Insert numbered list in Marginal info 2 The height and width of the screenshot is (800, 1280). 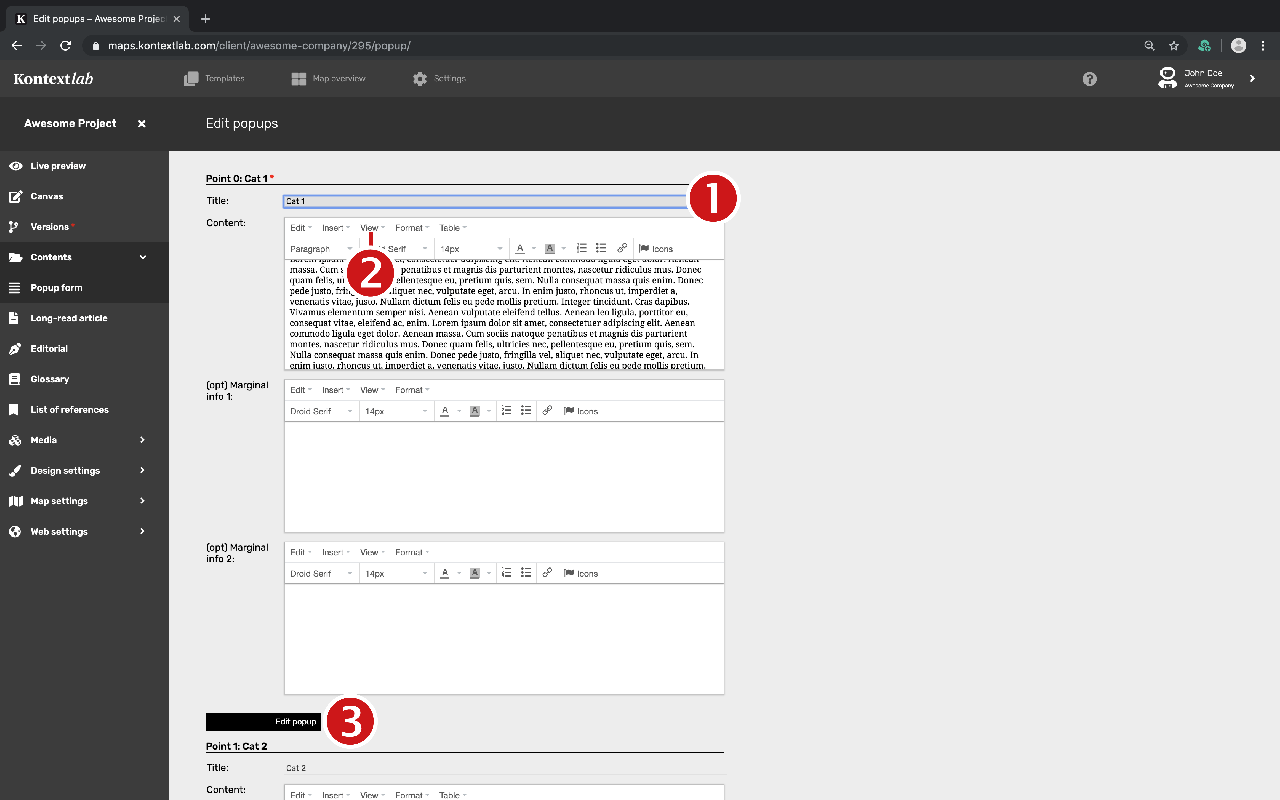tap(507, 573)
